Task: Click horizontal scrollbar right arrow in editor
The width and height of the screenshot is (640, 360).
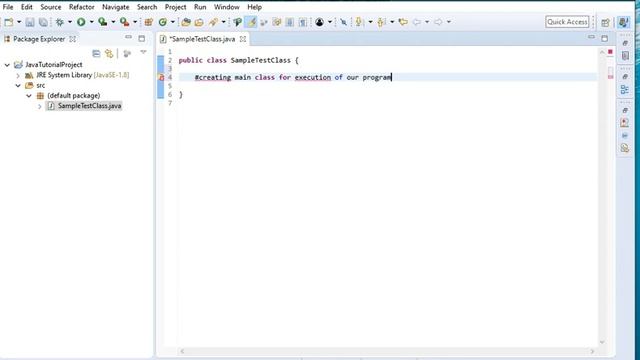Action: click(592, 351)
